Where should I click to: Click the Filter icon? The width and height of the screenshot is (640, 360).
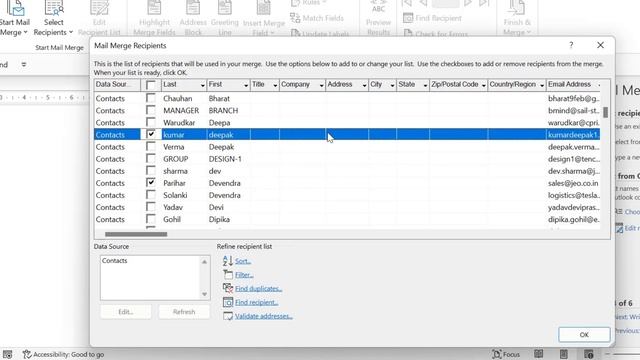(228, 275)
